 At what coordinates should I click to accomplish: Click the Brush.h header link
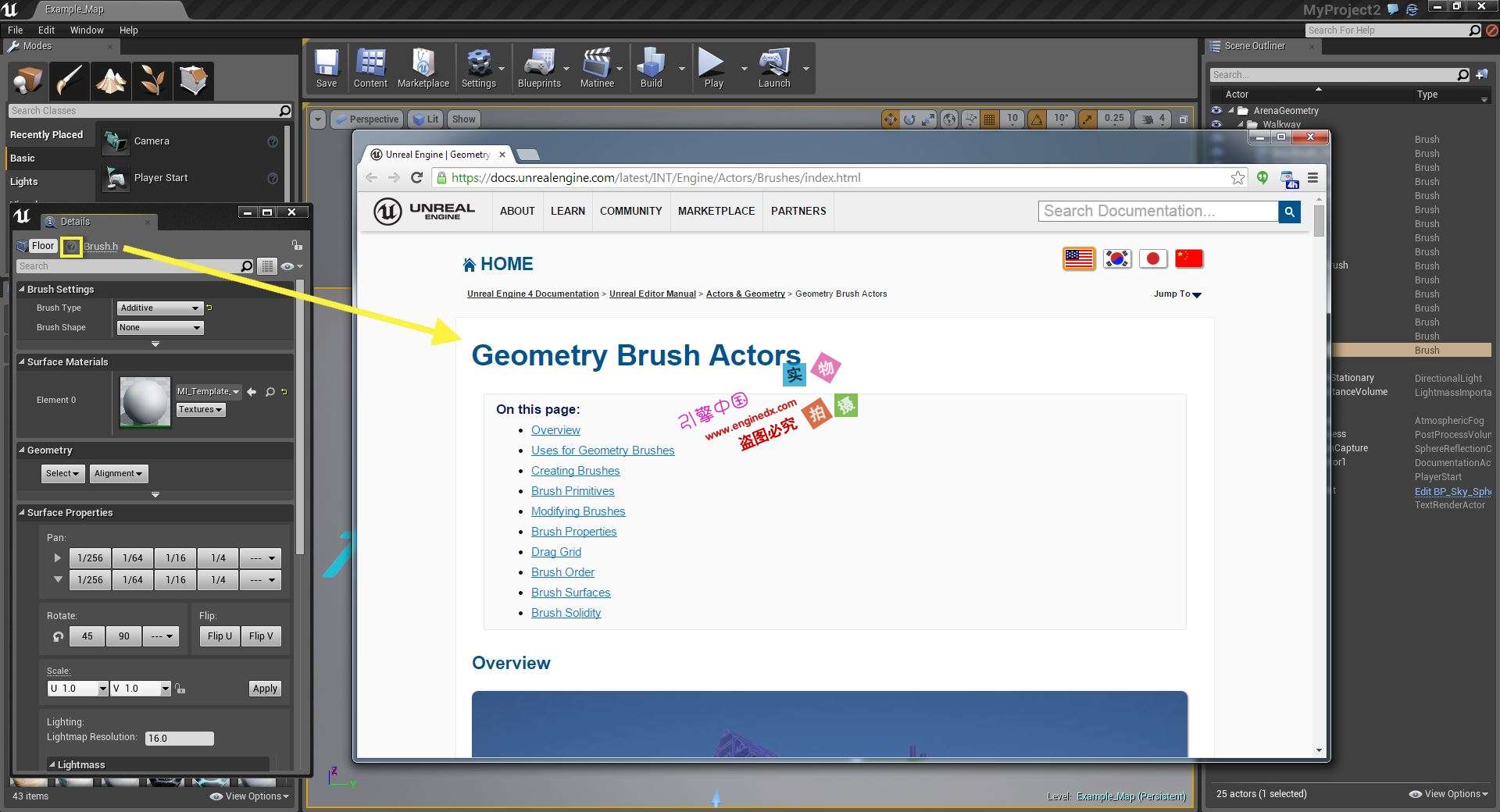[101, 246]
